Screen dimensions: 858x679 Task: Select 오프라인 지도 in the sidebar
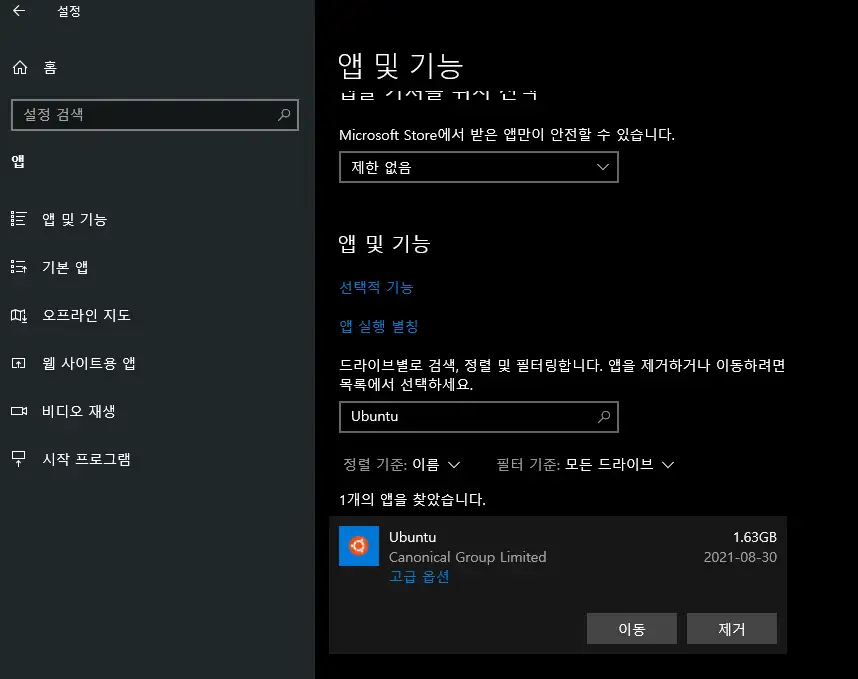pyautogui.click(x=86, y=315)
